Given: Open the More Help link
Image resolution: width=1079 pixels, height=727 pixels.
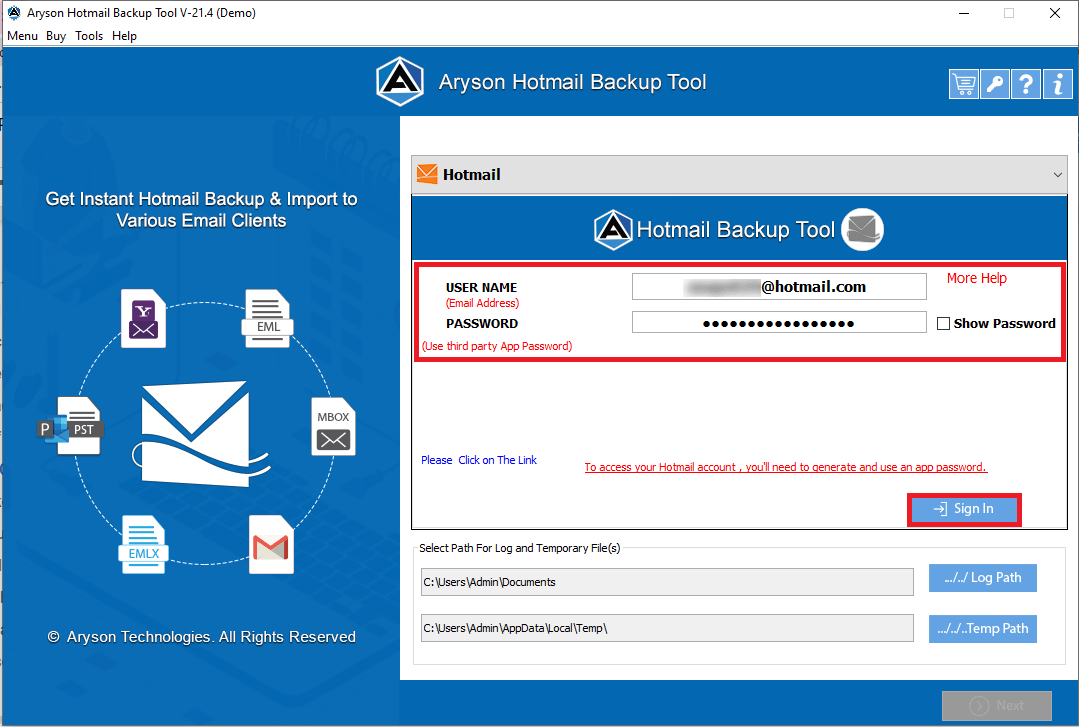Looking at the screenshot, I should 976,278.
